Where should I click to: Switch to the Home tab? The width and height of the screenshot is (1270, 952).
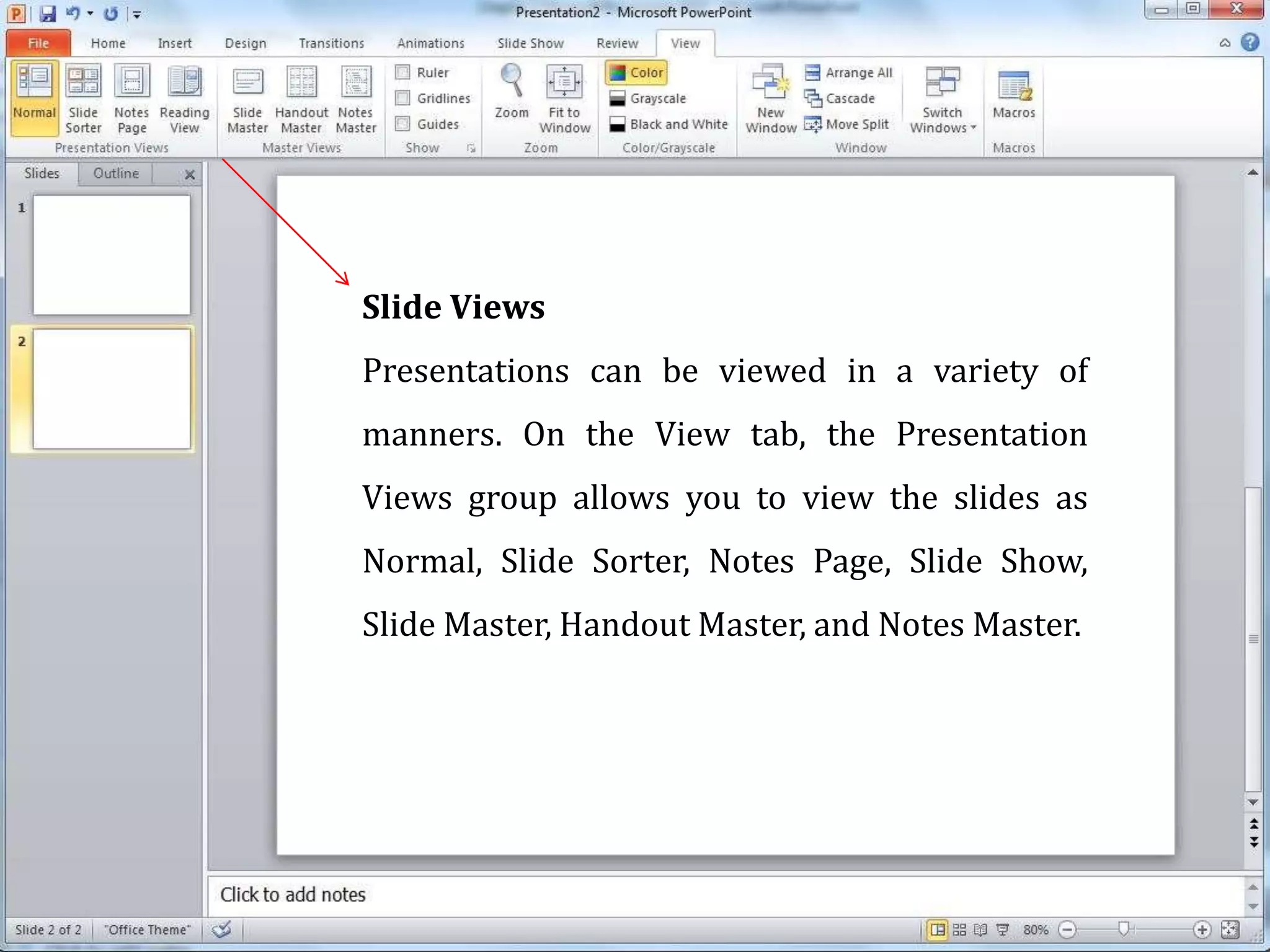[108, 43]
